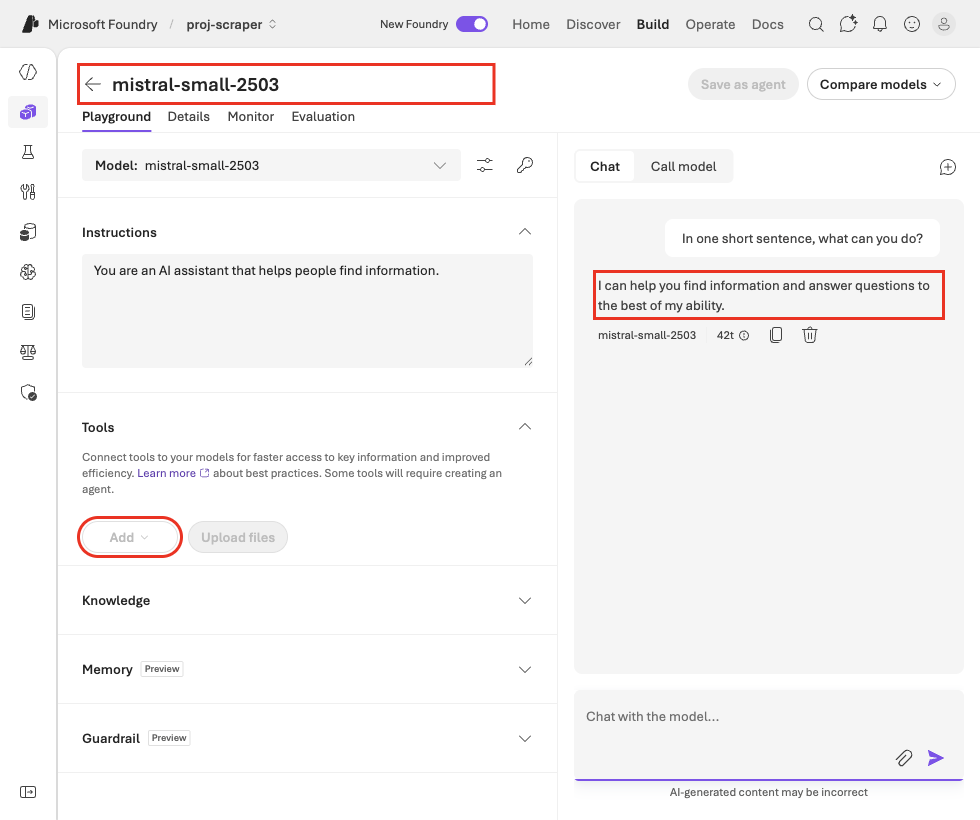Click the 42t token count

tap(725, 336)
